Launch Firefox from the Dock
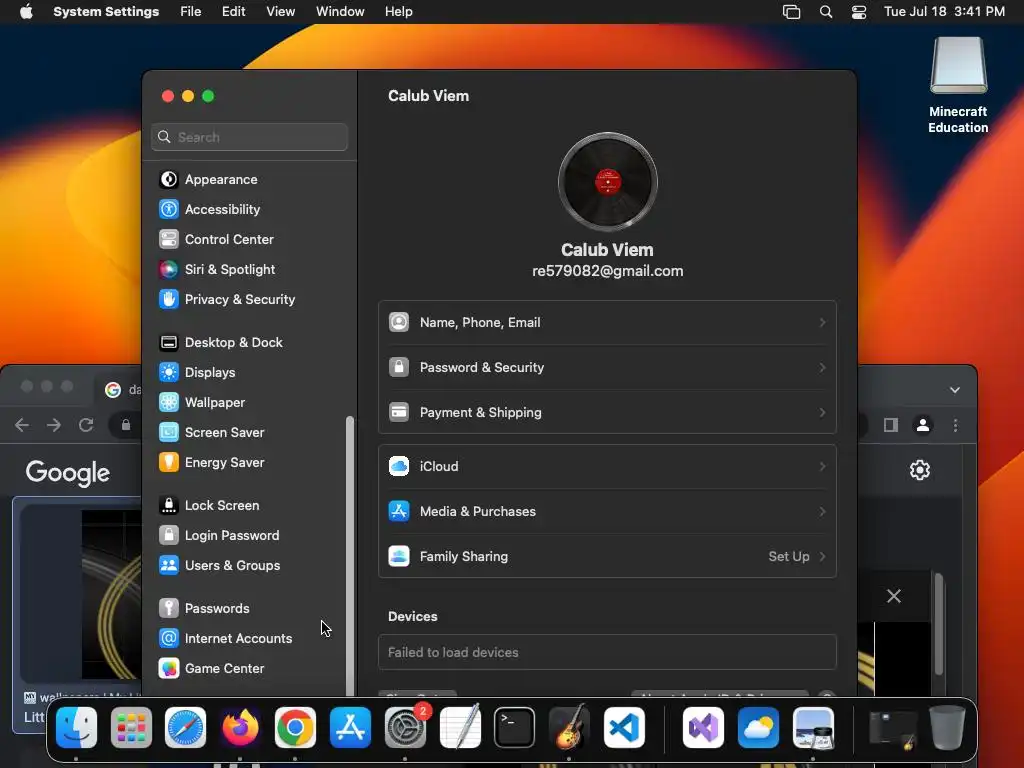This screenshot has width=1024, height=768. click(x=240, y=728)
